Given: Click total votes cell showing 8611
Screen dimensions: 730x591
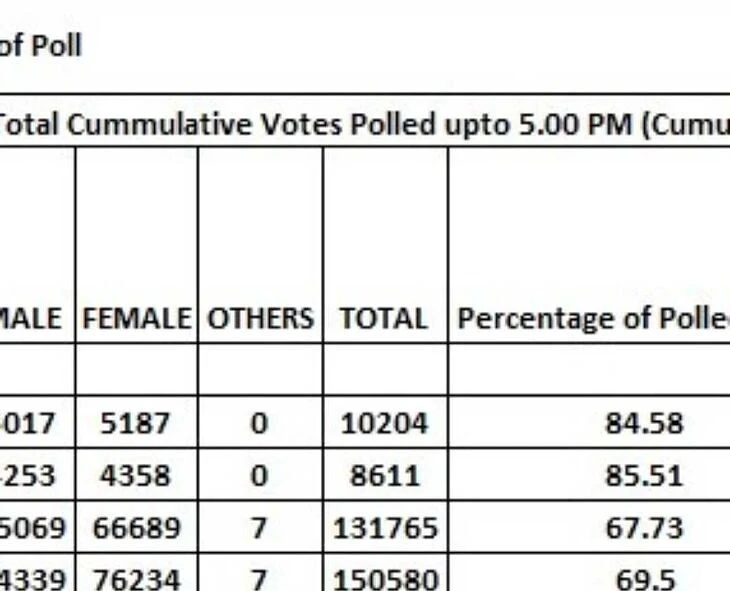Looking at the screenshot, I should coord(384,475).
